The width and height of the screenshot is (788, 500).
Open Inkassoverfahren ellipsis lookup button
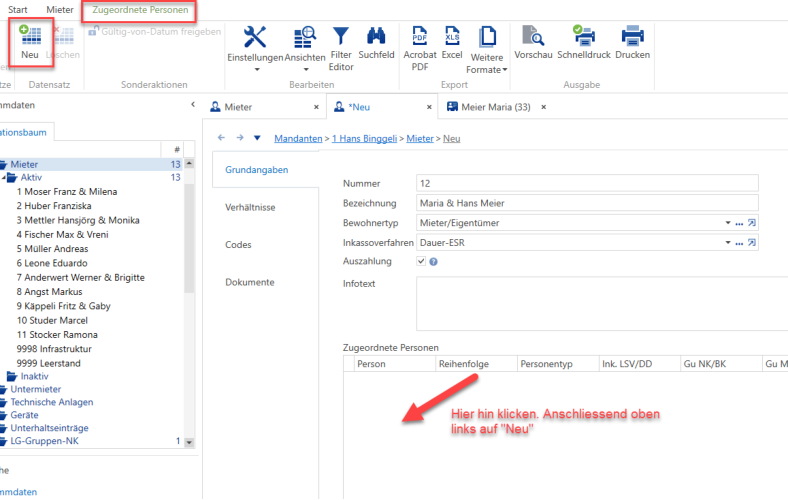[x=739, y=243]
